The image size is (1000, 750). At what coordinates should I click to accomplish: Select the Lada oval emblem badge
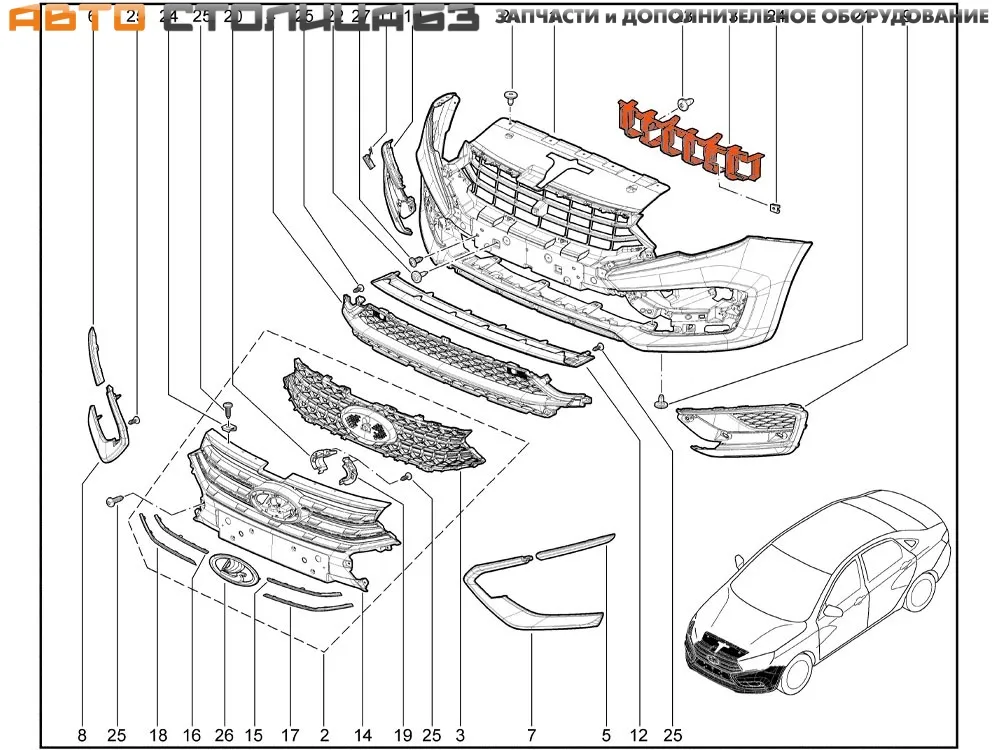tap(234, 572)
